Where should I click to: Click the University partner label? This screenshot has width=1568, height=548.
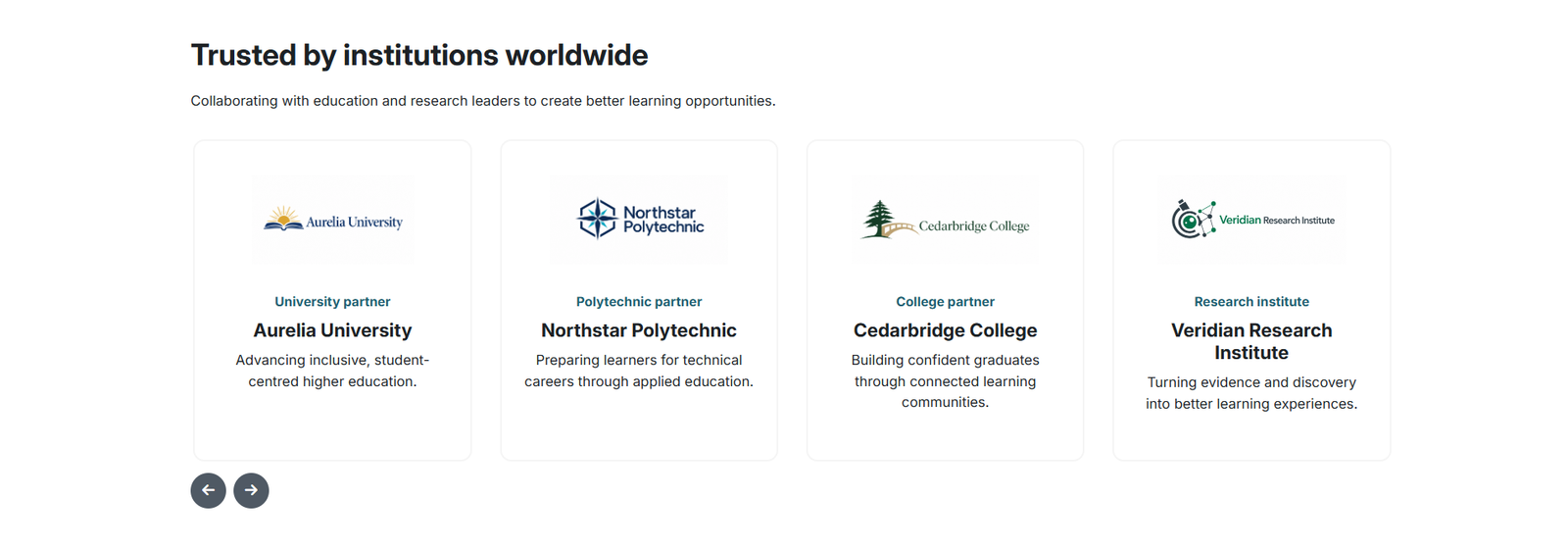pos(332,302)
